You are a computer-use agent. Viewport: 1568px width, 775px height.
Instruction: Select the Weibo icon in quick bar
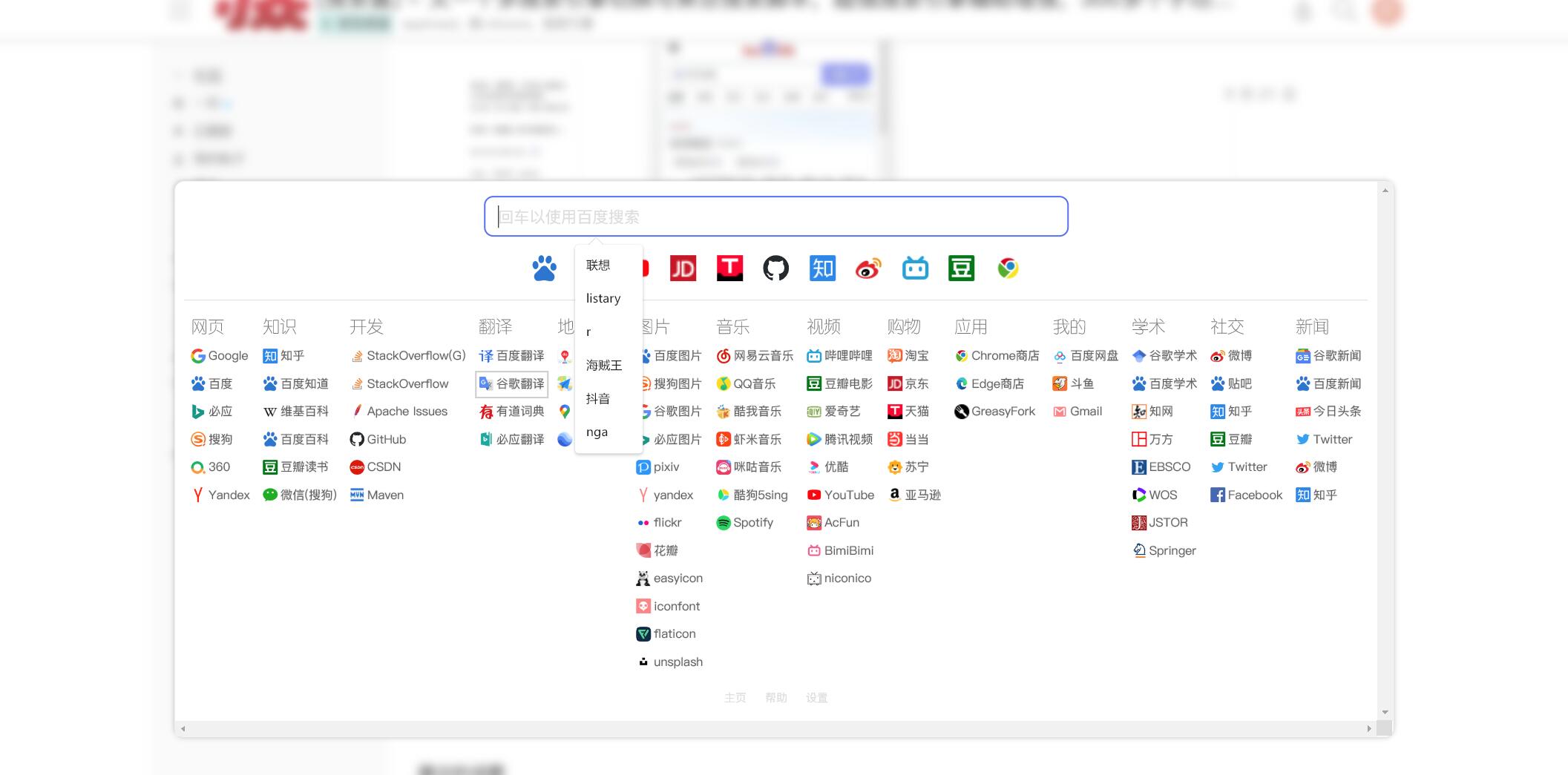pos(868,268)
